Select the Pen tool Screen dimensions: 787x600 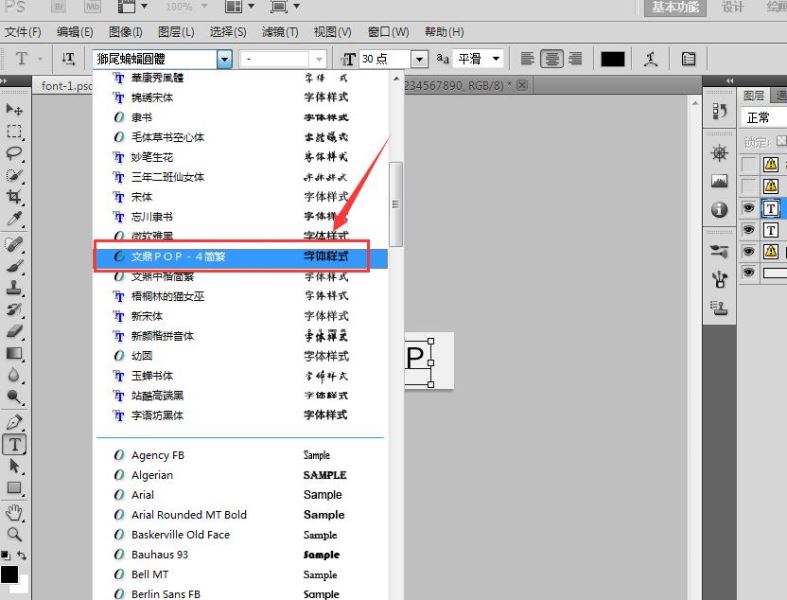(x=14, y=422)
